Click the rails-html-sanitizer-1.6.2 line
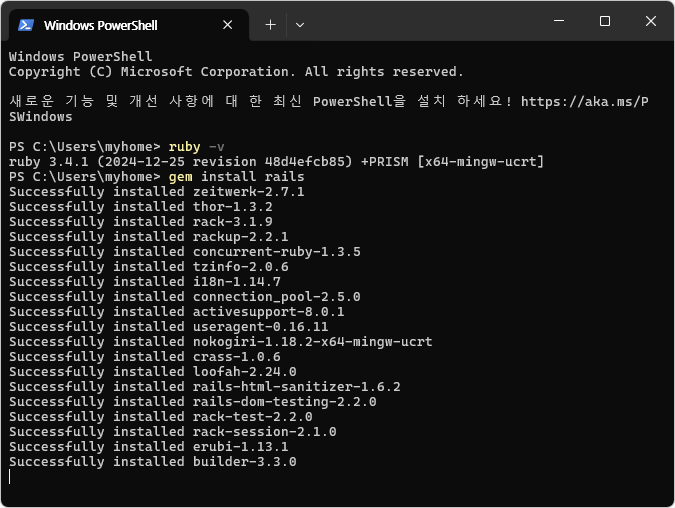Viewport: 675px width, 508px height. [x=204, y=387]
